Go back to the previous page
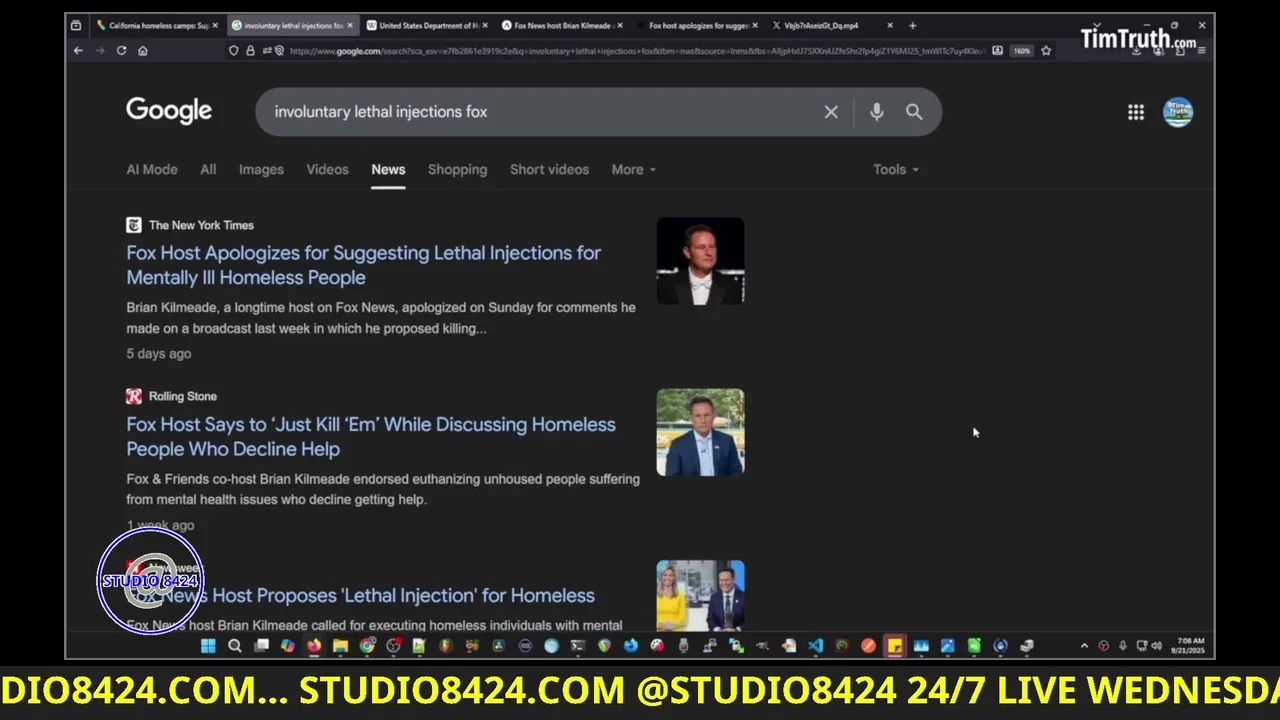 click(x=78, y=50)
